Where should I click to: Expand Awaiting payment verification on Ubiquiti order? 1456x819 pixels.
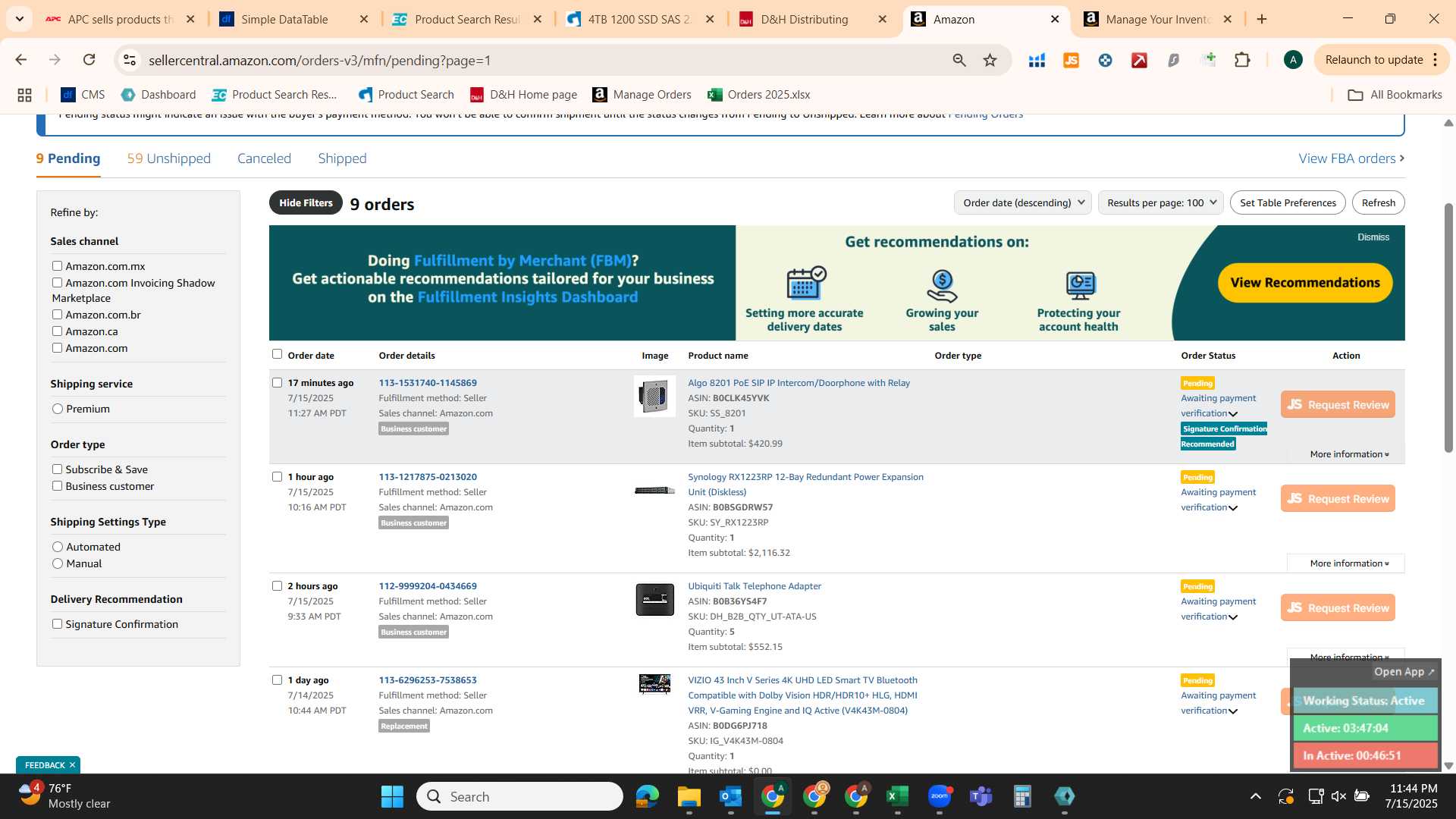1233,617
